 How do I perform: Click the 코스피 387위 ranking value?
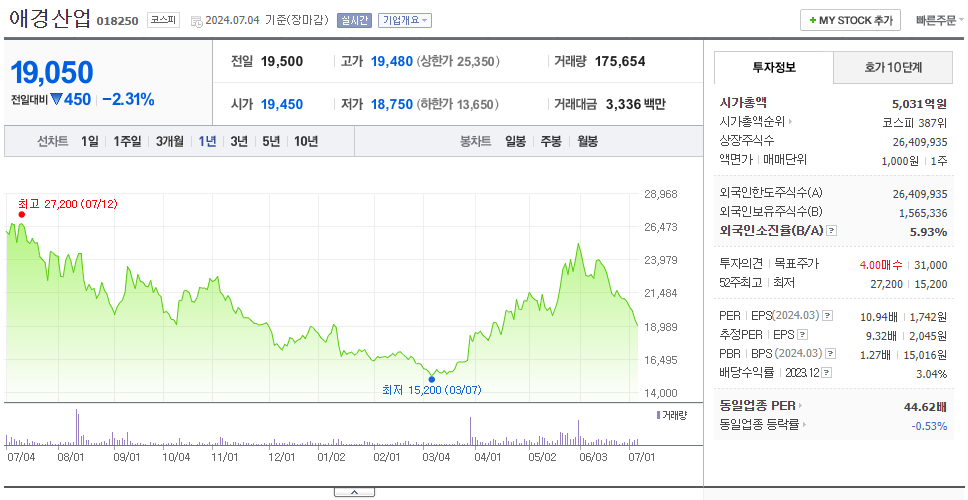[x=915, y=122]
